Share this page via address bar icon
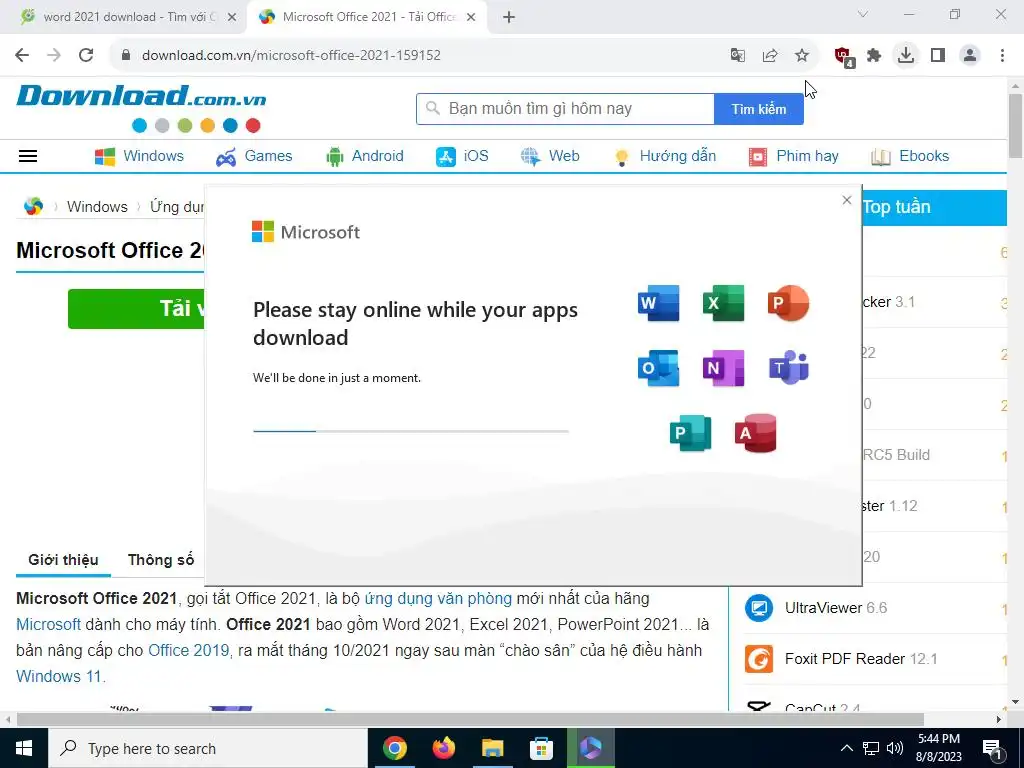This screenshot has height=768, width=1024. pos(770,55)
